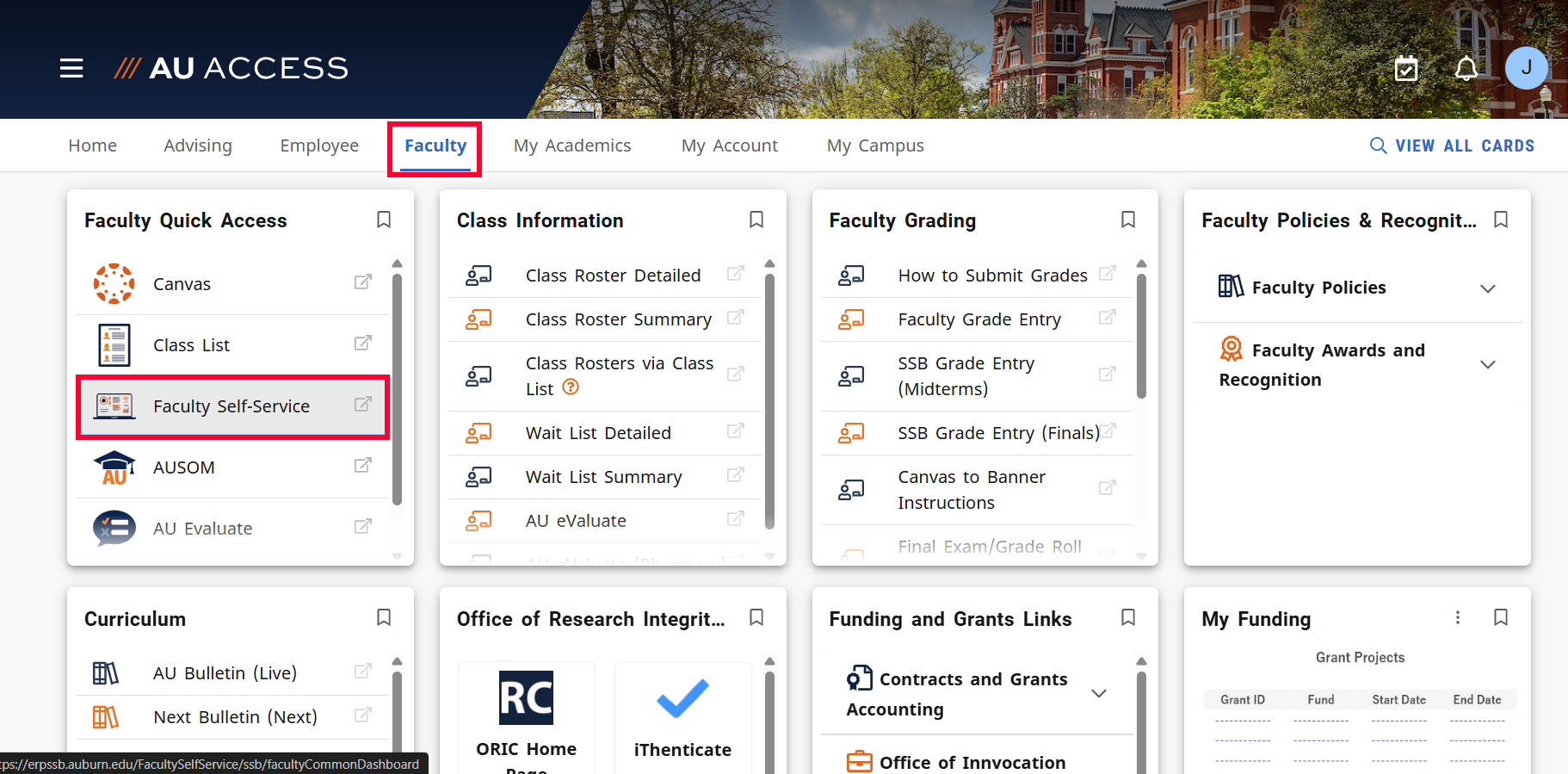Expand Faculty Awards and Recognition
This screenshot has width=1568, height=774.
pos(1487,365)
